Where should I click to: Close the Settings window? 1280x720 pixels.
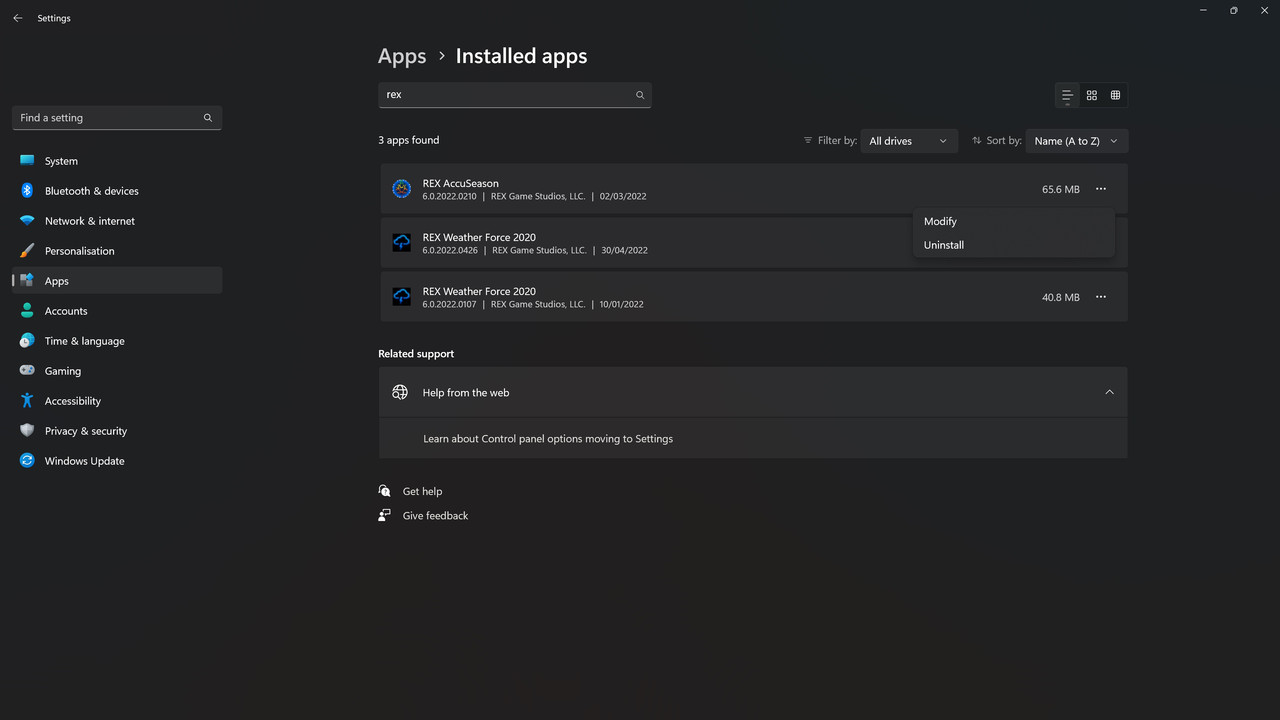(1264, 10)
